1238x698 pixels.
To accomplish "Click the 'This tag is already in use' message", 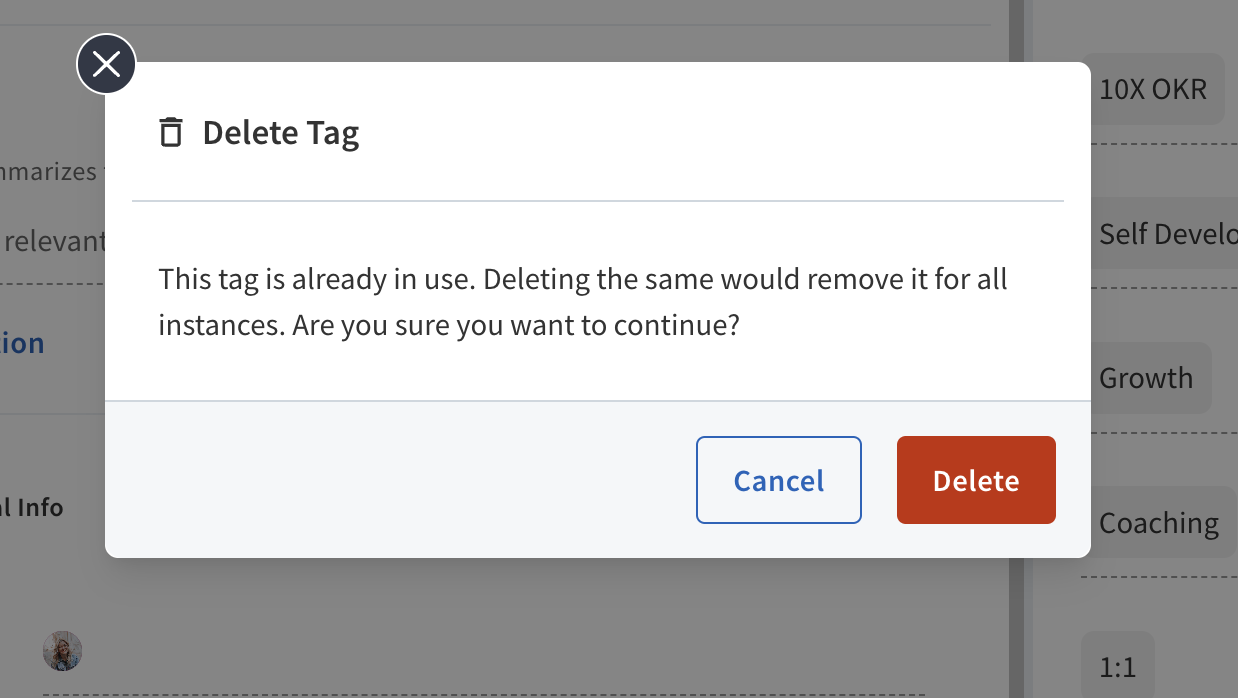I will pyautogui.click(x=317, y=278).
